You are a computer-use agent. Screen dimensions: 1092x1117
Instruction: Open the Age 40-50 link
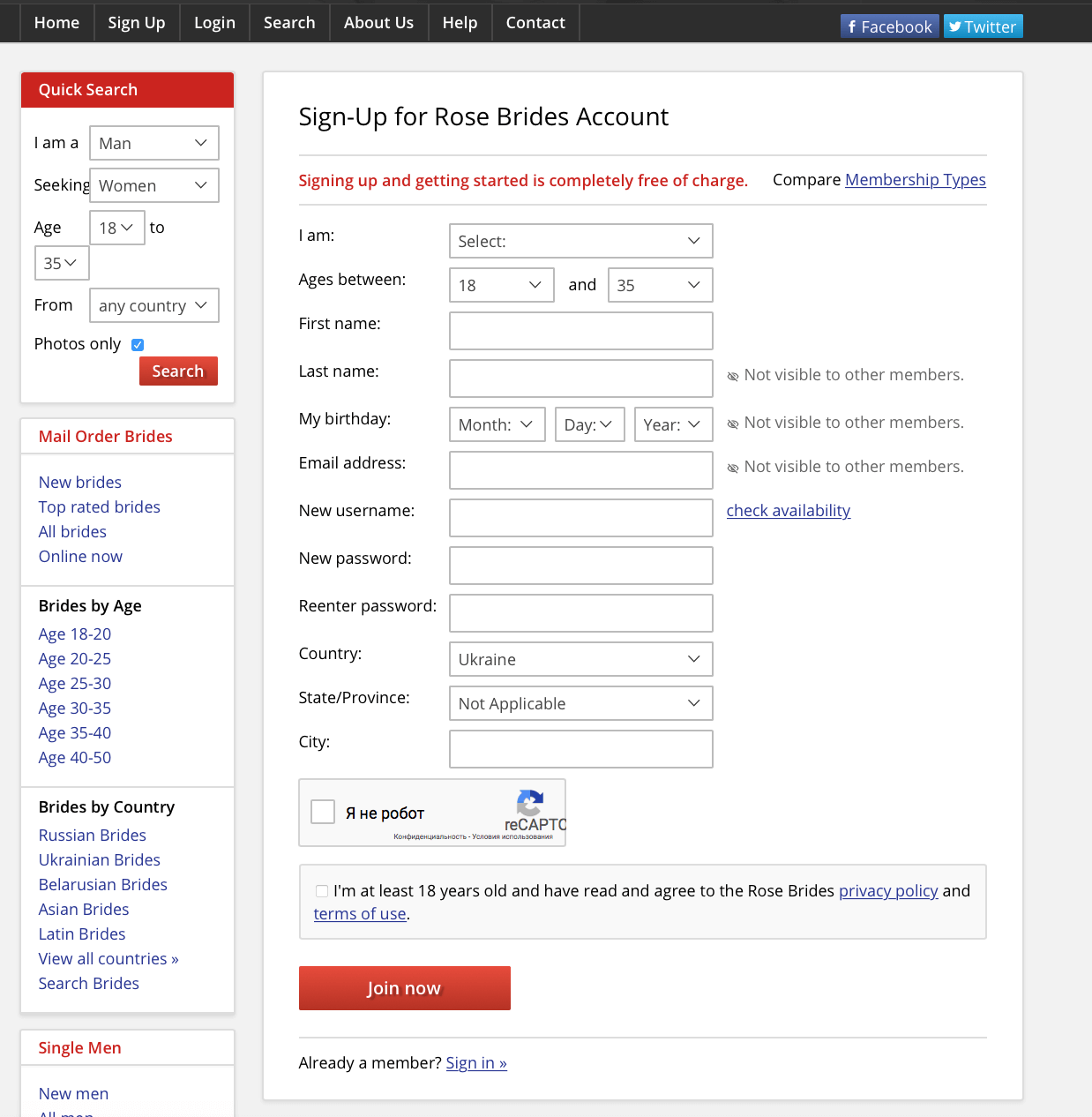point(75,758)
